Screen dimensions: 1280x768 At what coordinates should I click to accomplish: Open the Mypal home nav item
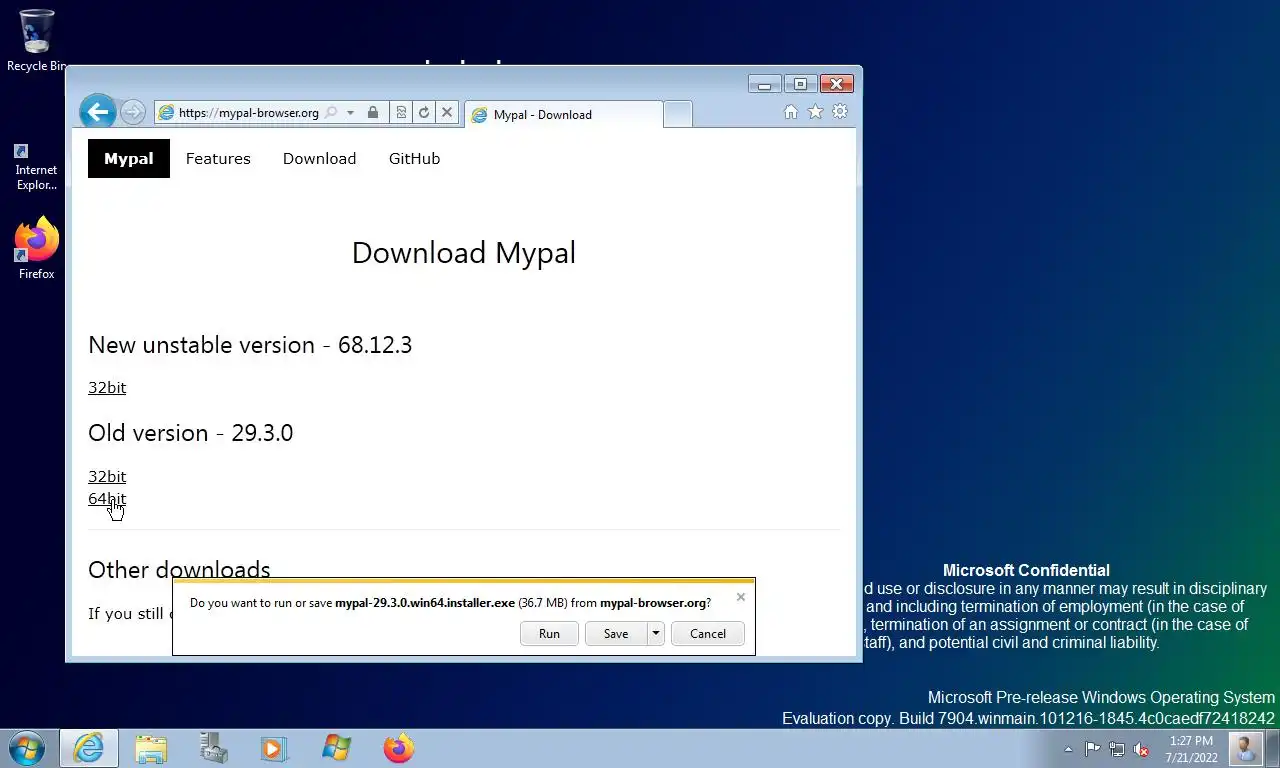pyautogui.click(x=129, y=158)
